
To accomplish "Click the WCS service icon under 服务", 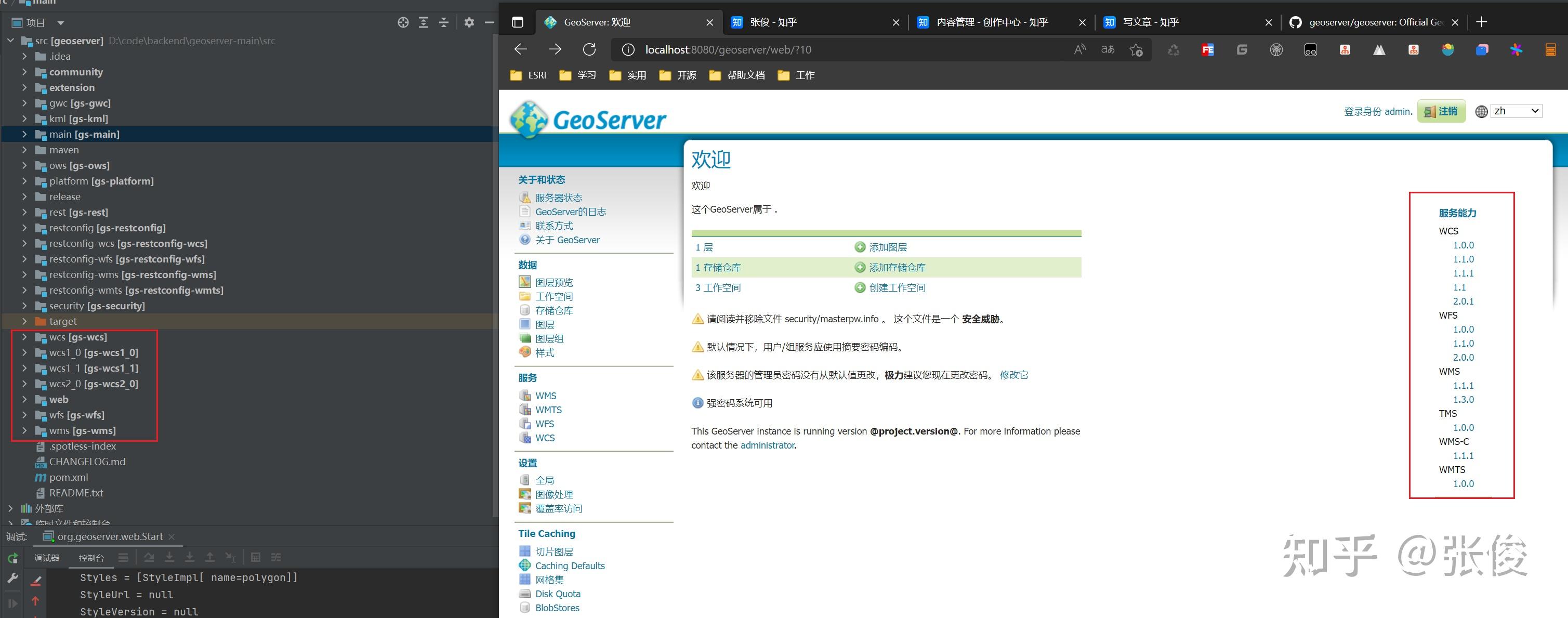I will point(525,438).
